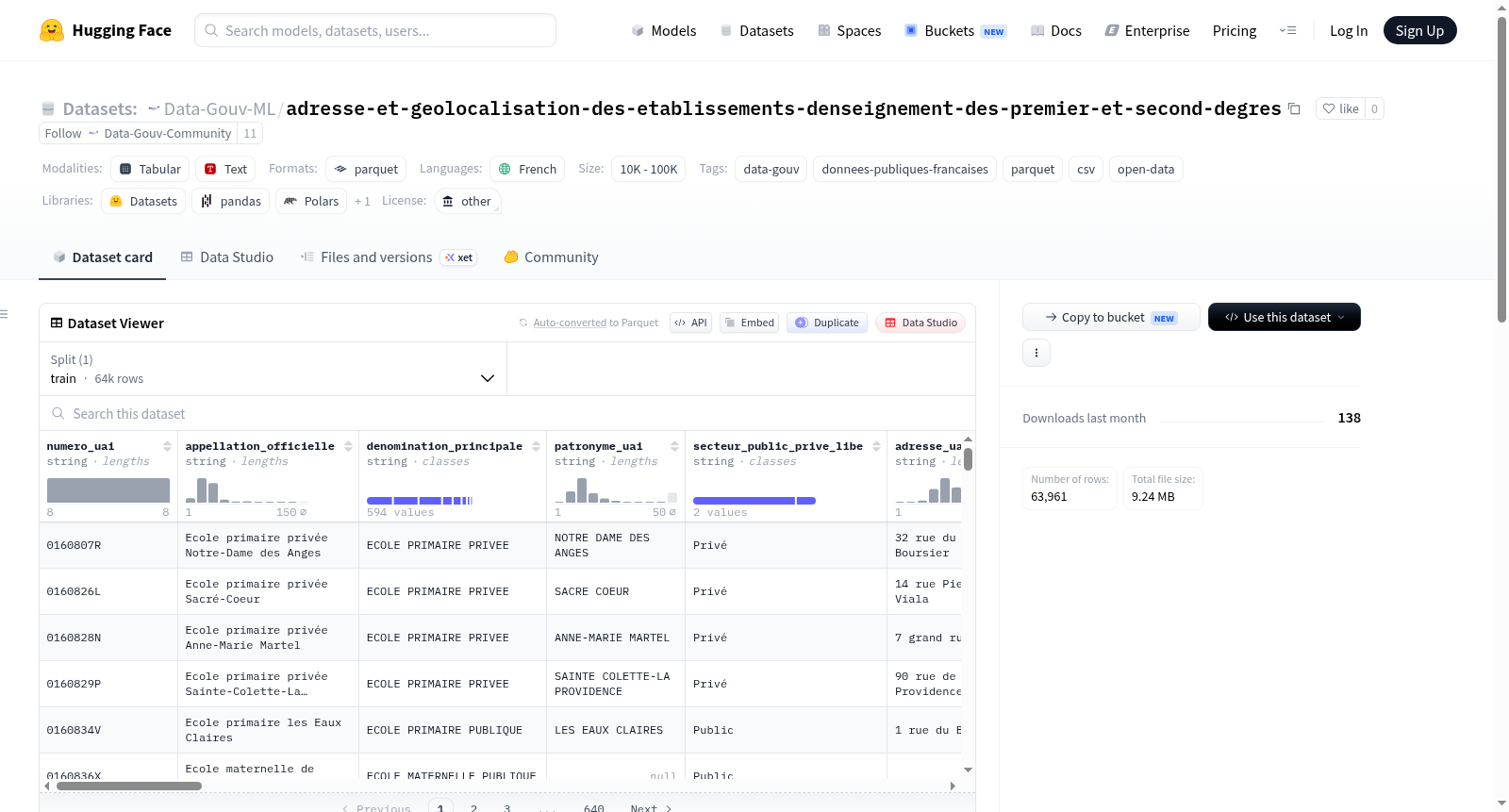
Task: Click the table horizontal scrollbar thumb
Action: (x=129, y=786)
